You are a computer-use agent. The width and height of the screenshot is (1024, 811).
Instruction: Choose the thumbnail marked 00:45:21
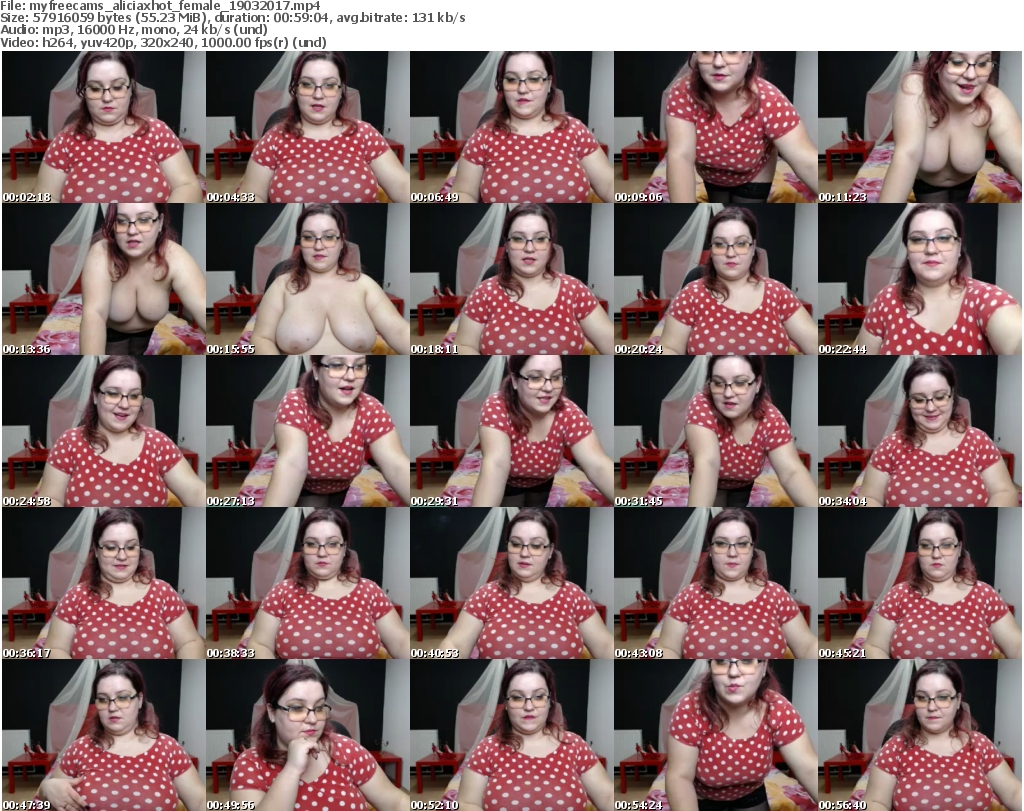[x=920, y=583]
